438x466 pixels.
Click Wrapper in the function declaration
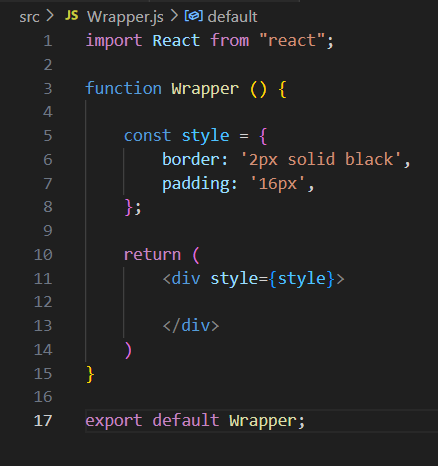coord(205,89)
